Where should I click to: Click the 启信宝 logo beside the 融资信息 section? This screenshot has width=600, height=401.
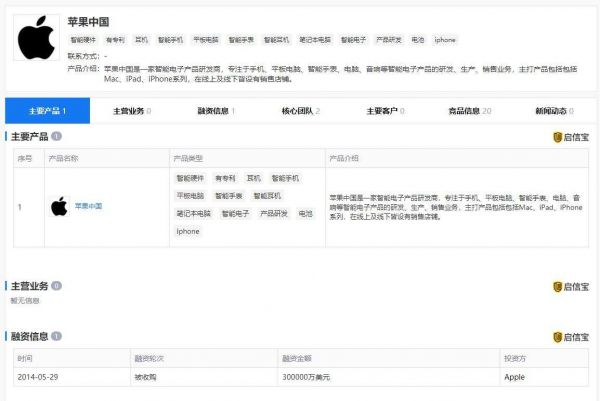(x=571, y=337)
